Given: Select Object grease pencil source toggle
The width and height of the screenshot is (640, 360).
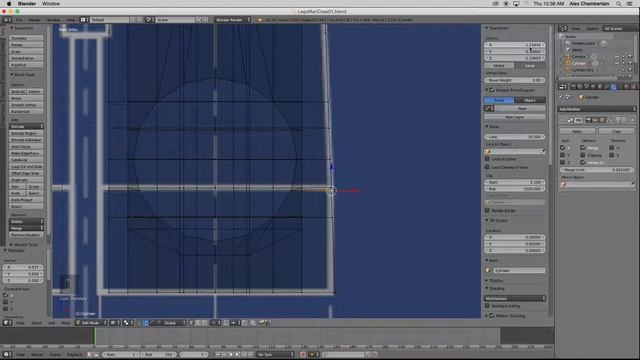Looking at the screenshot, I should [x=530, y=100].
